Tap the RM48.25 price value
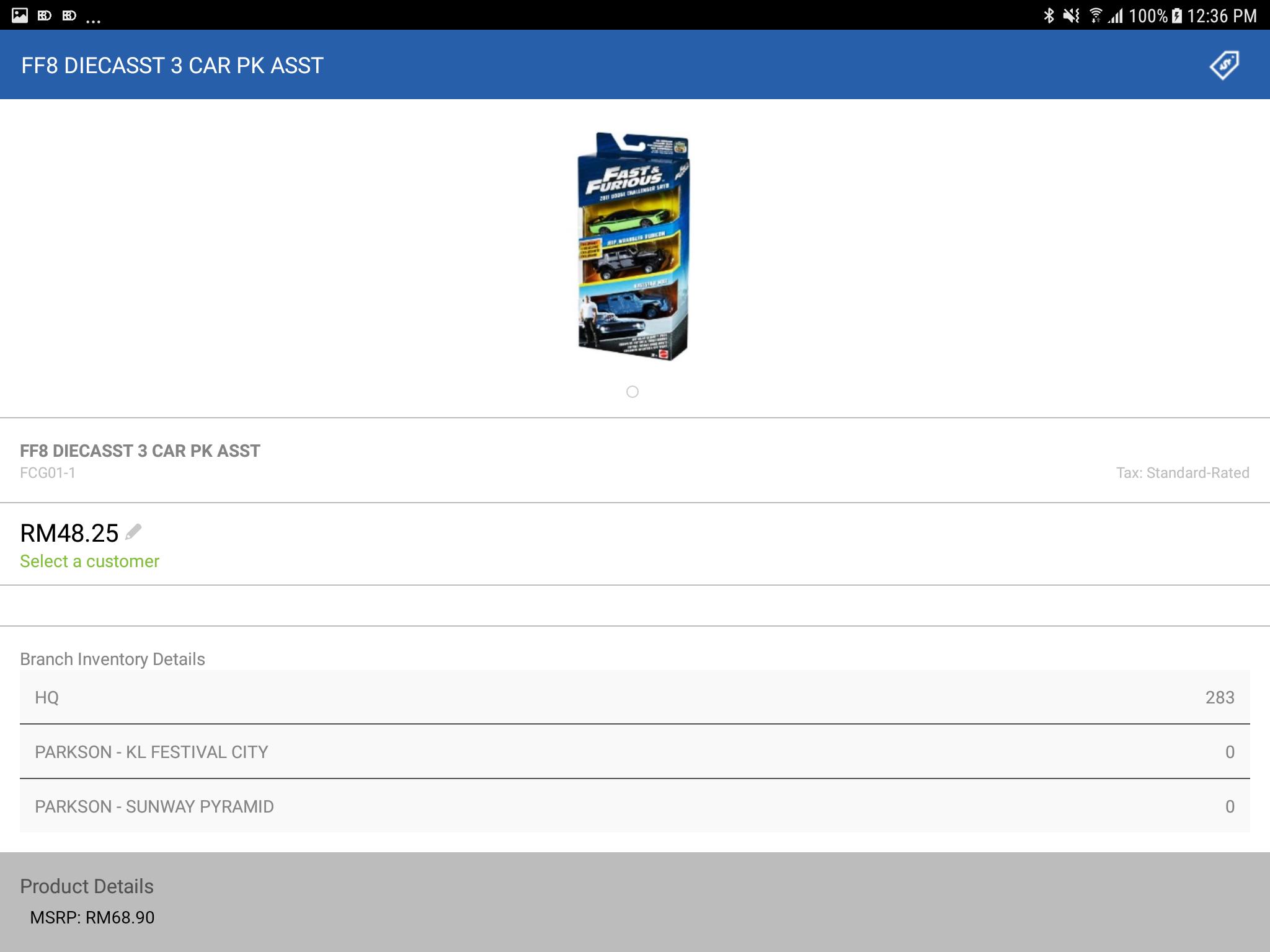Viewport: 1270px width, 952px height. [x=69, y=533]
